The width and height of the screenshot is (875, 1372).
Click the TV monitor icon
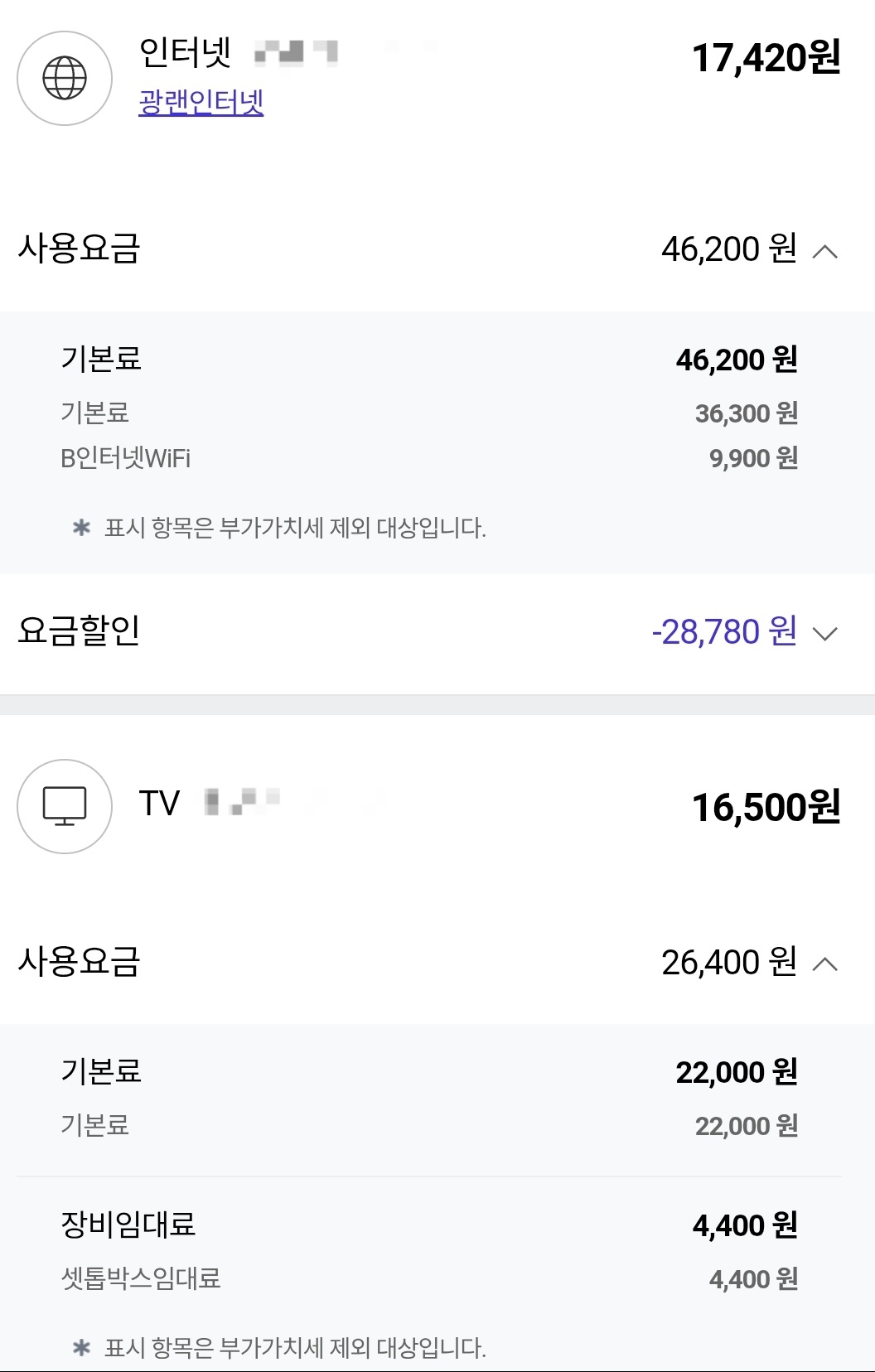[x=65, y=806]
